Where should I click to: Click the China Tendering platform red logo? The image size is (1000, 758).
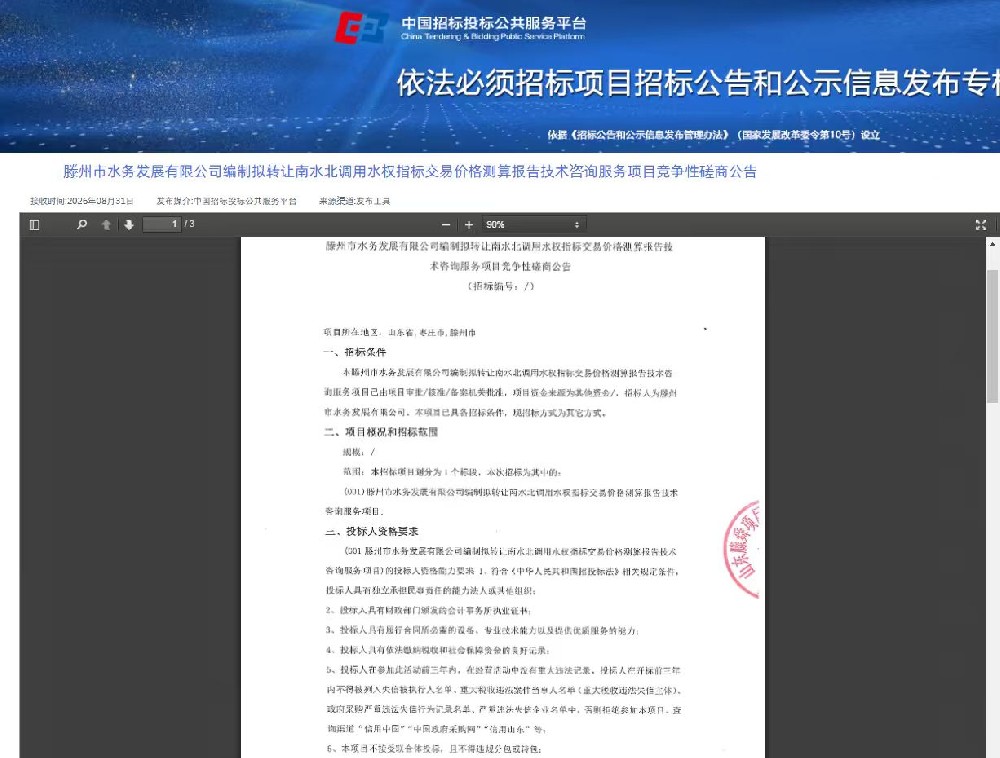[x=362, y=27]
